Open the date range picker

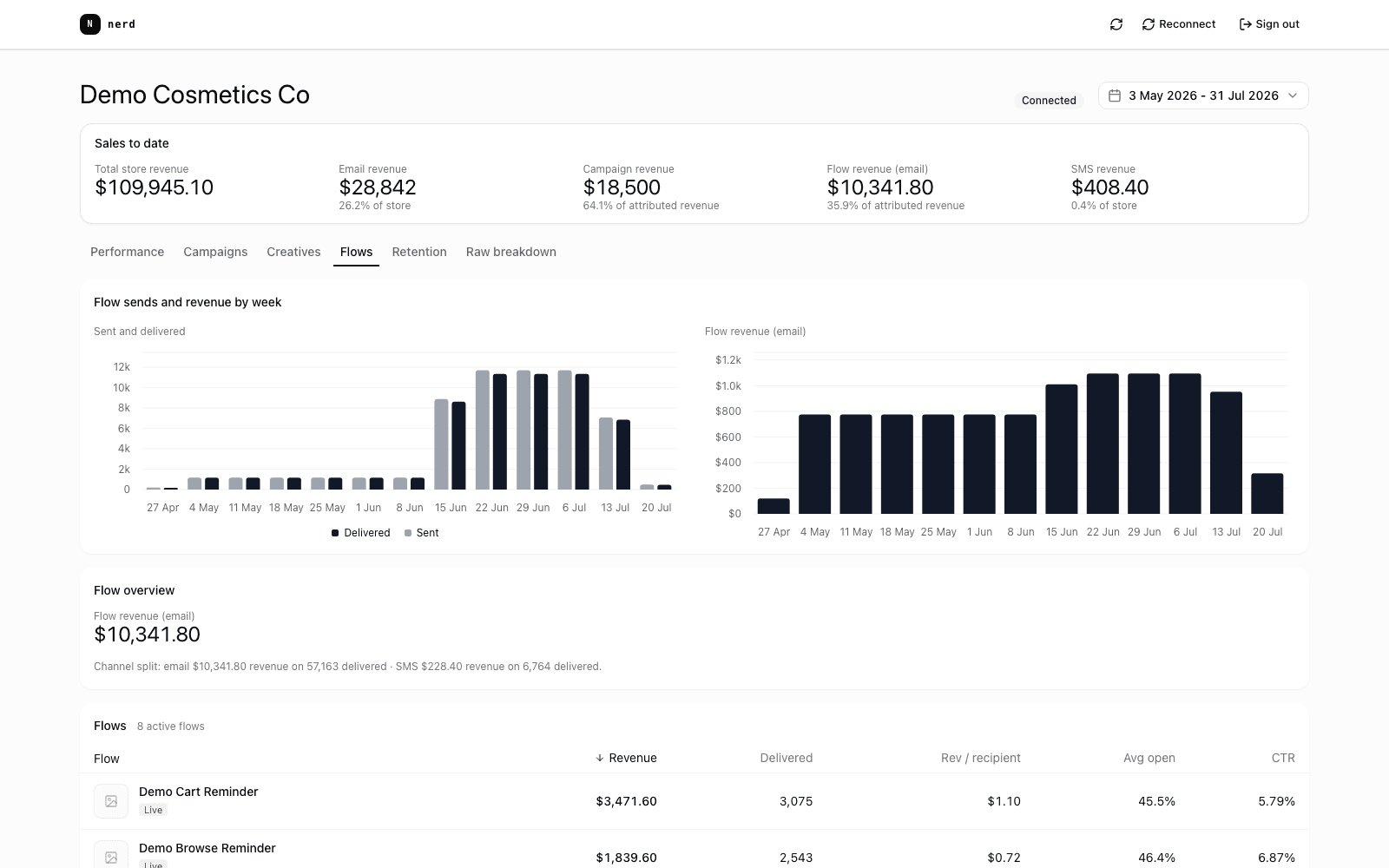pyautogui.click(x=1203, y=95)
